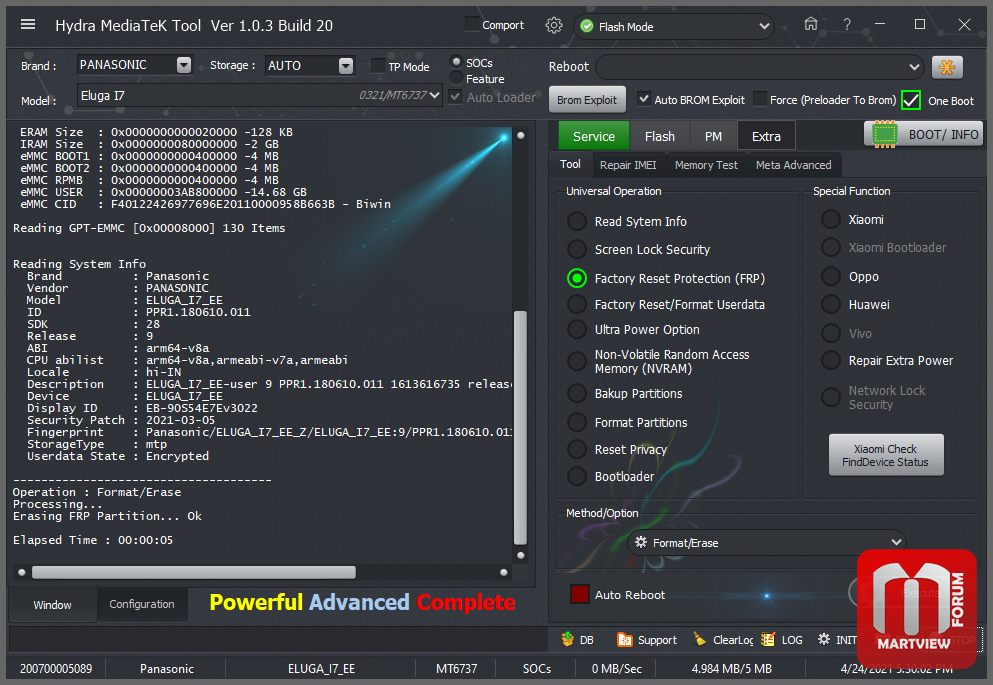Select Bakup Partitions option

(576, 393)
